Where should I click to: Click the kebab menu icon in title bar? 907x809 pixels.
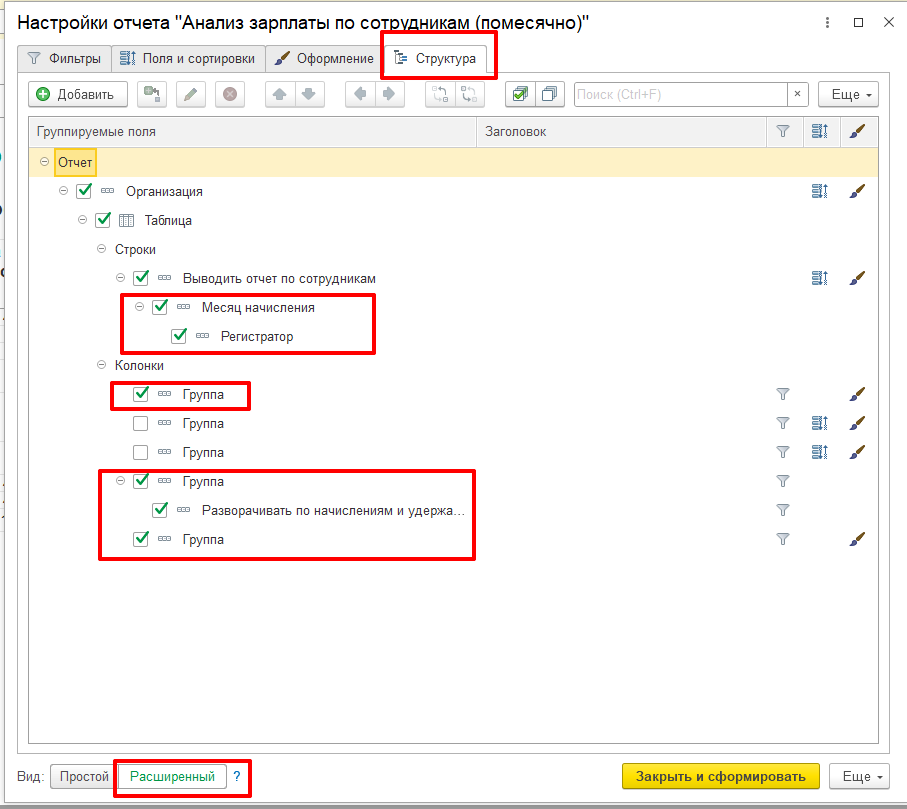[826, 22]
